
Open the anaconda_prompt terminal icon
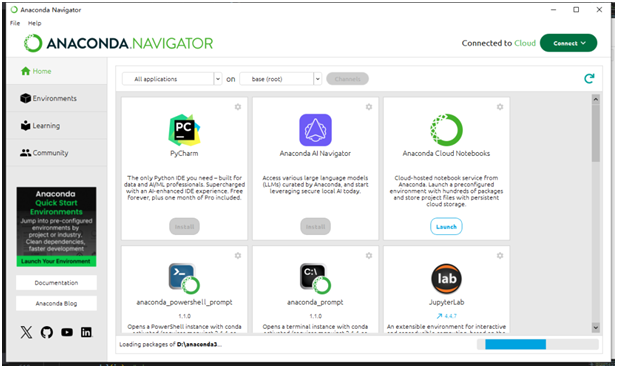(315, 279)
